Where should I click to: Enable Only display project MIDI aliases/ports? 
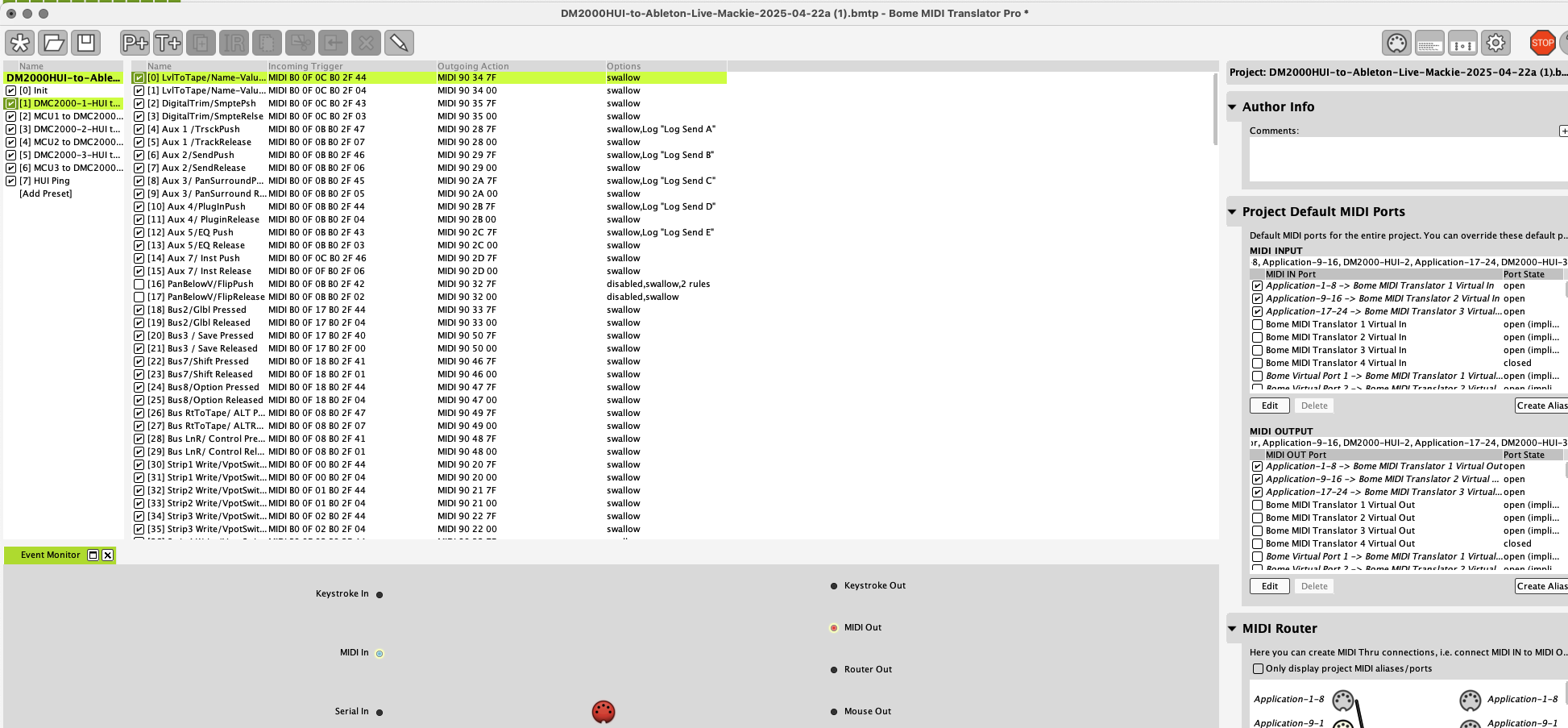pyautogui.click(x=1258, y=669)
